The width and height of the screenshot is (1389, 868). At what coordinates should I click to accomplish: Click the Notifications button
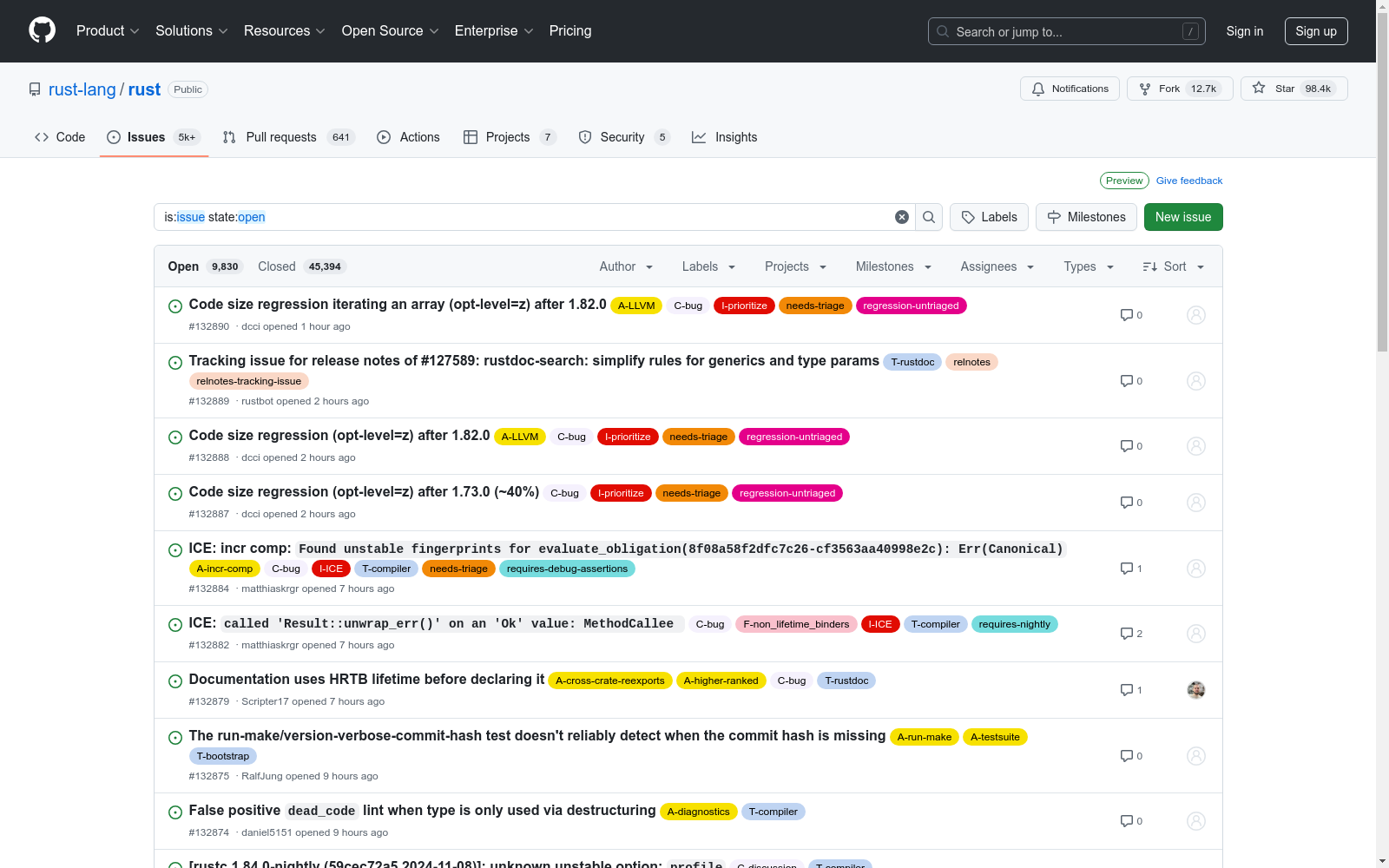pyautogui.click(x=1070, y=89)
